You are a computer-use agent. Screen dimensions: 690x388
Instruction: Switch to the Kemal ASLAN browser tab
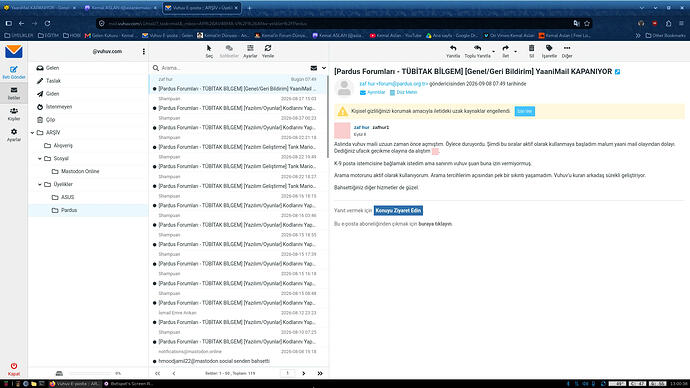(x=120, y=8)
